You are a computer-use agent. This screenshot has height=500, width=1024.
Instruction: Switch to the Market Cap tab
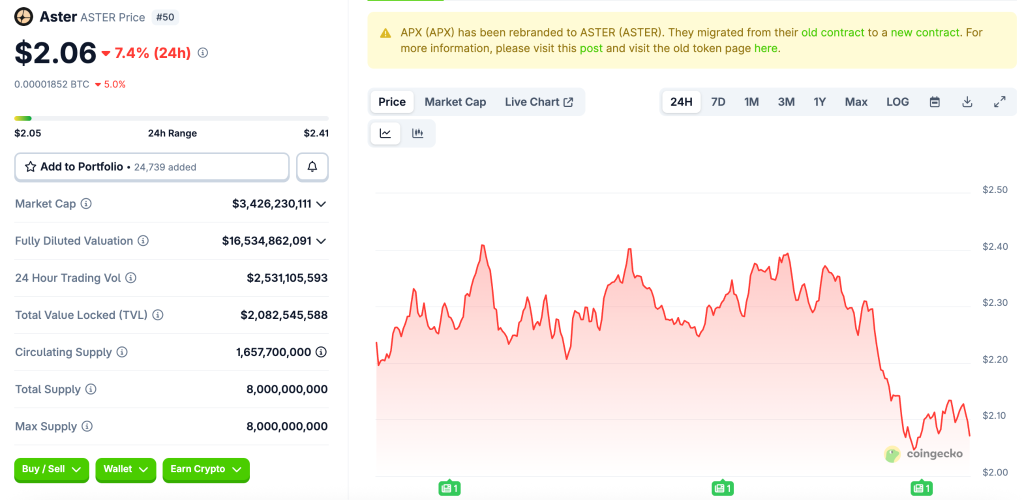coord(455,102)
